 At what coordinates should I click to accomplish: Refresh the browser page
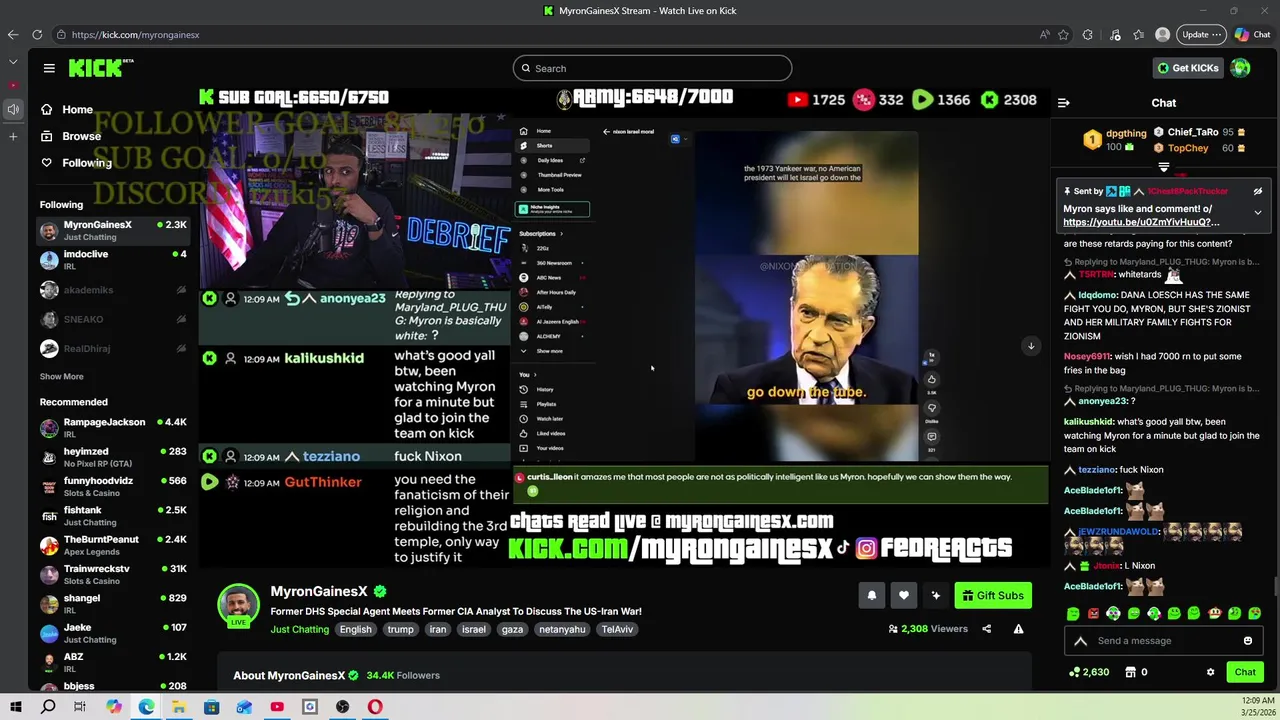[x=37, y=34]
